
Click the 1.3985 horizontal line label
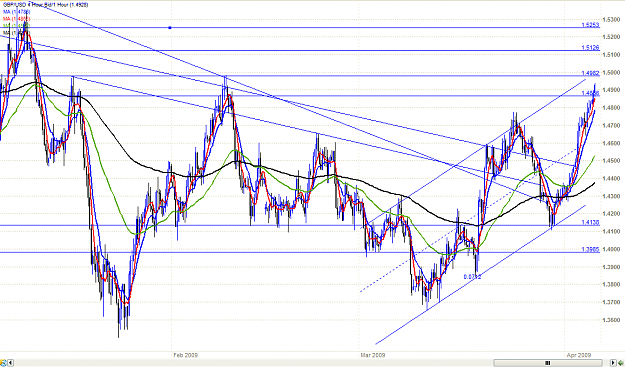click(x=590, y=249)
